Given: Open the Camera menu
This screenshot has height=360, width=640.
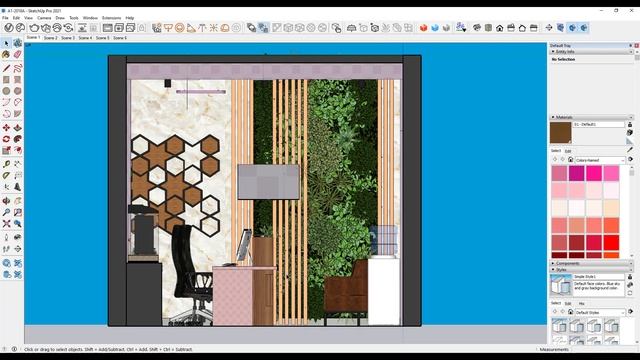Looking at the screenshot, I should pyautogui.click(x=44, y=18).
